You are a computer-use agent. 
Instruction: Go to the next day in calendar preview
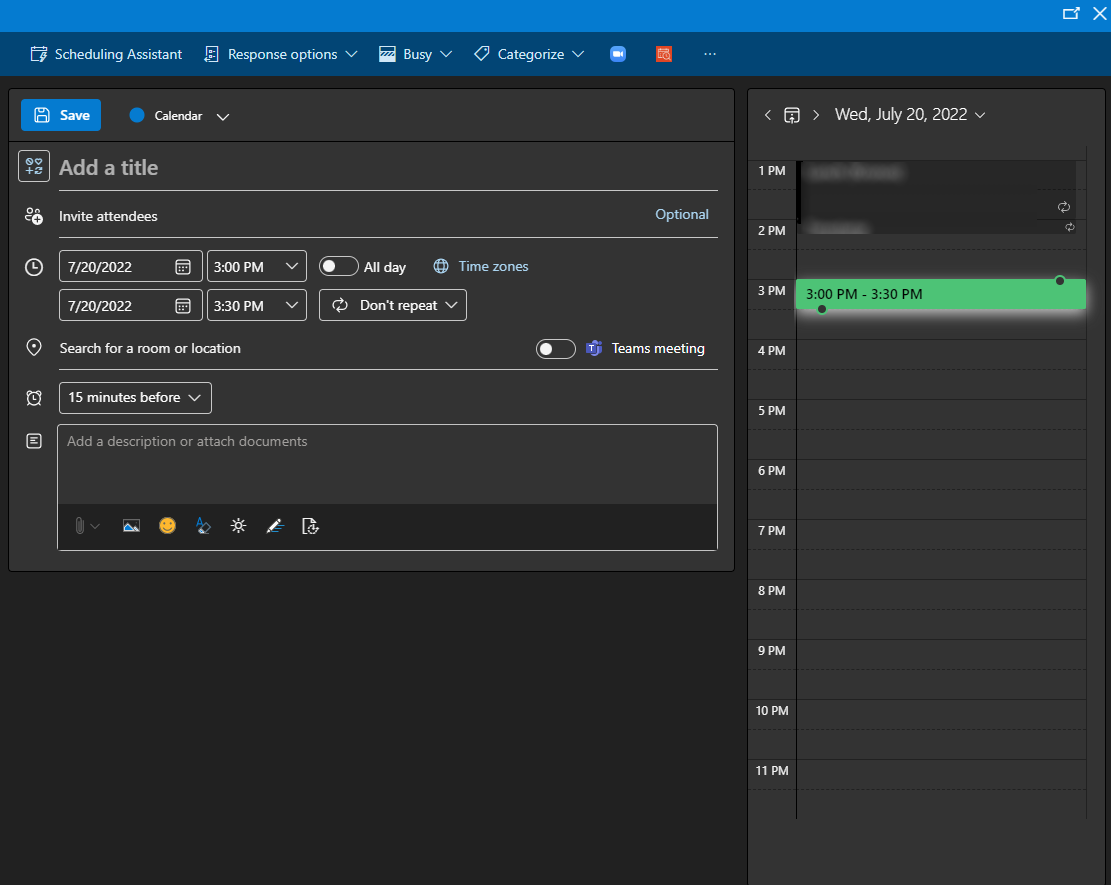[x=816, y=115]
